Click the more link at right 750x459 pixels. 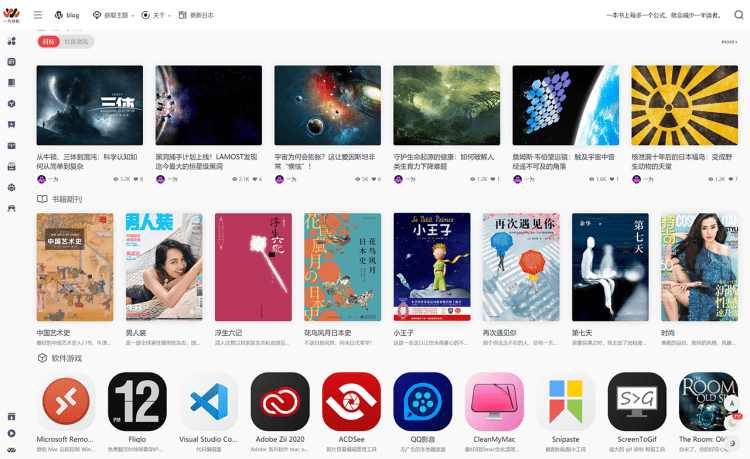point(729,42)
